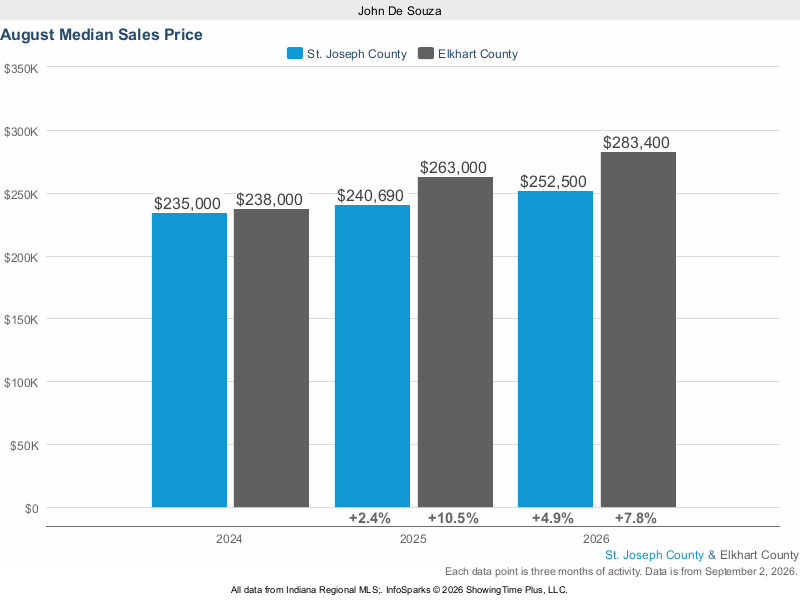Click the three months of activity note
This screenshot has width=800, height=600.
point(621,571)
